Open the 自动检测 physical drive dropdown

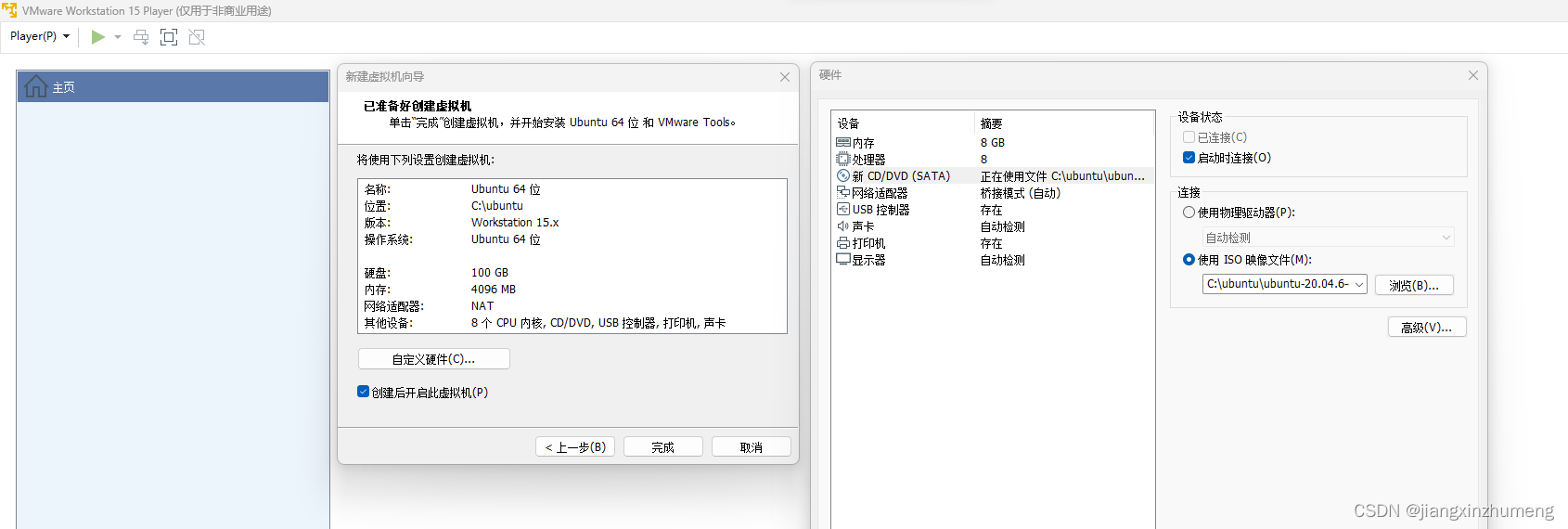pos(1328,238)
